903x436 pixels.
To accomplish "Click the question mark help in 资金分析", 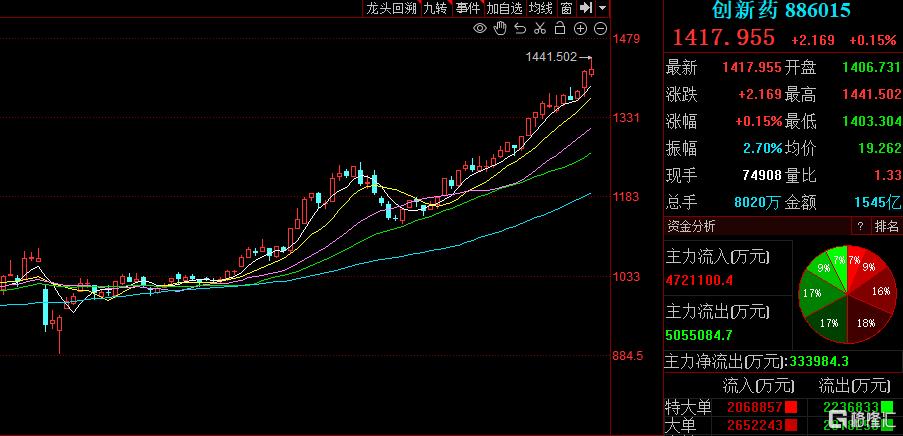I will [x=860, y=226].
